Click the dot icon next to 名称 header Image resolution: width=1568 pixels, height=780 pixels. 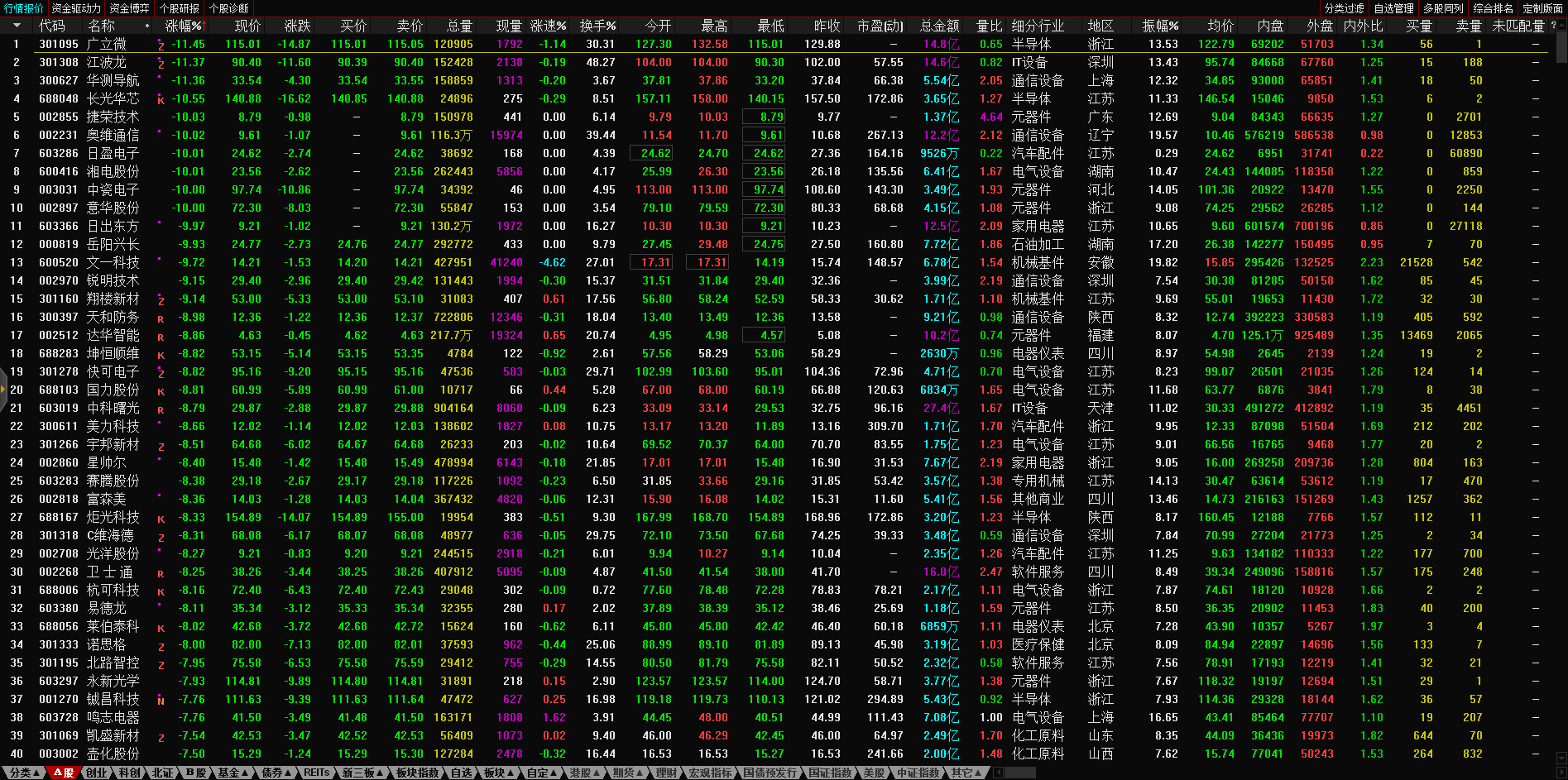point(147,26)
